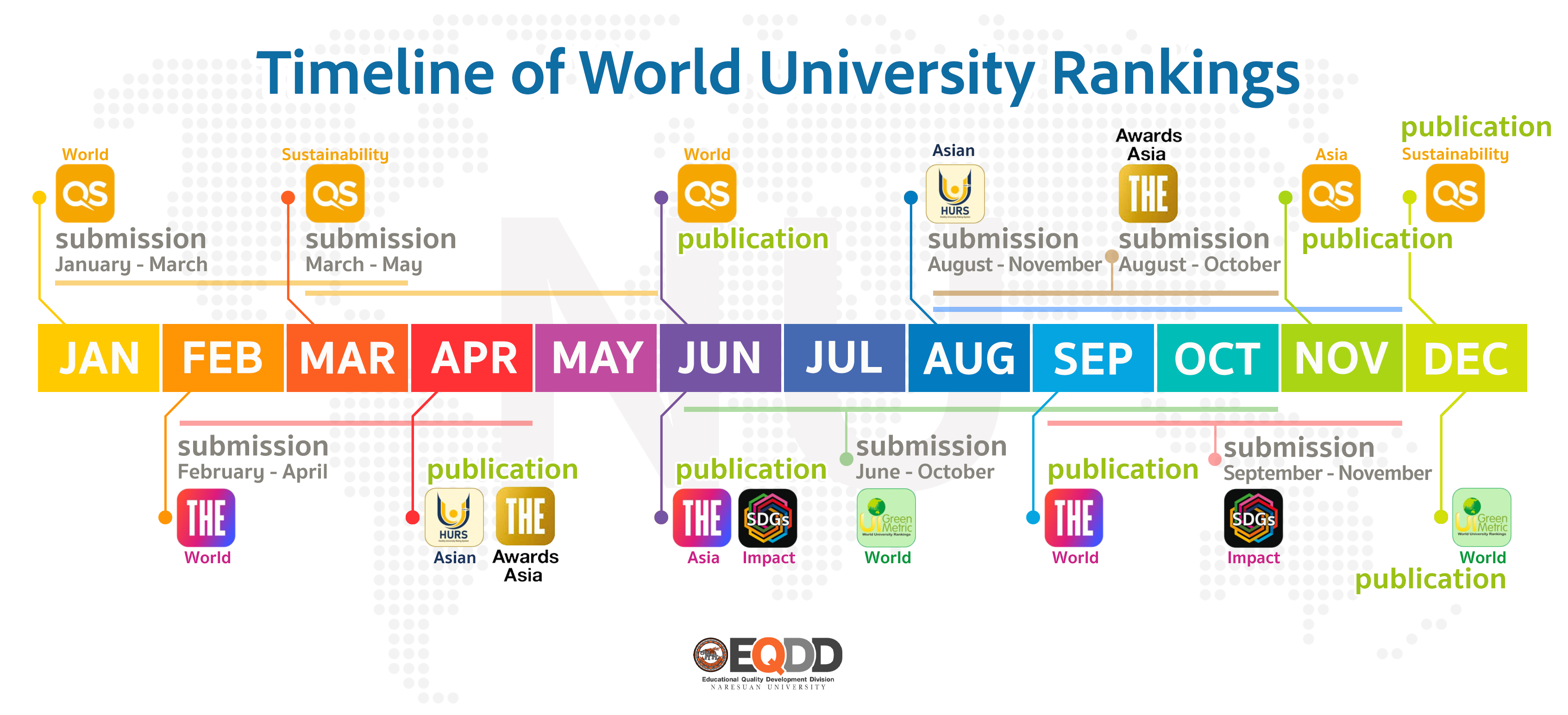Image resolution: width=1568 pixels, height=715 pixels.
Task: Select the JAN month block
Action: [99, 358]
